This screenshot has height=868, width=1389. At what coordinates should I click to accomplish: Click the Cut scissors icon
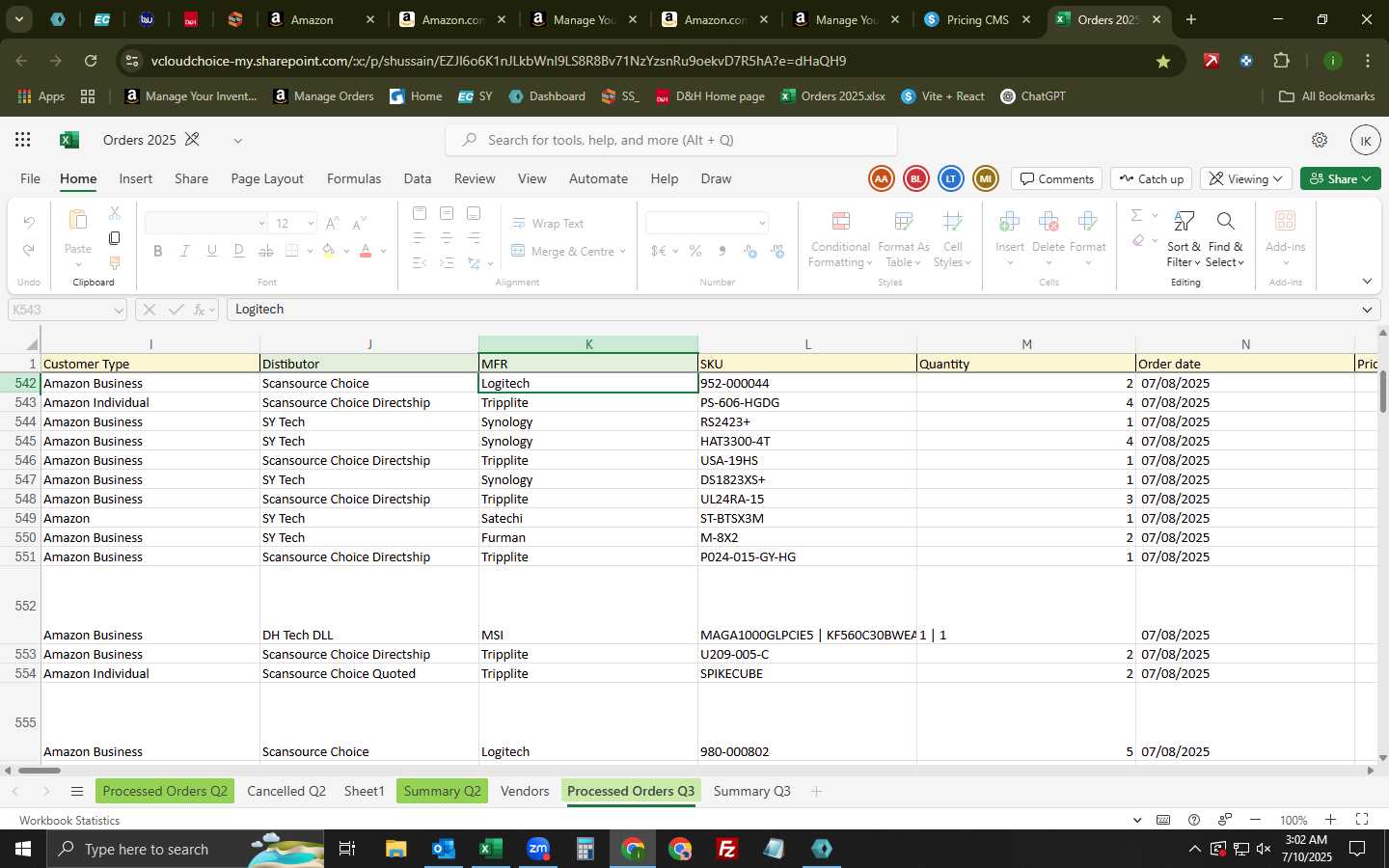coord(114,213)
